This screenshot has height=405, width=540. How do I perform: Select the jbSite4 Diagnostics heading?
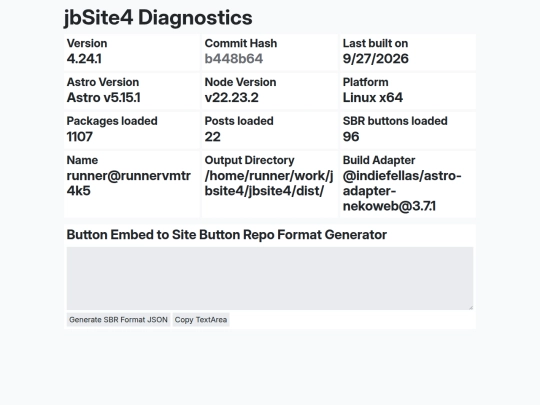click(158, 18)
